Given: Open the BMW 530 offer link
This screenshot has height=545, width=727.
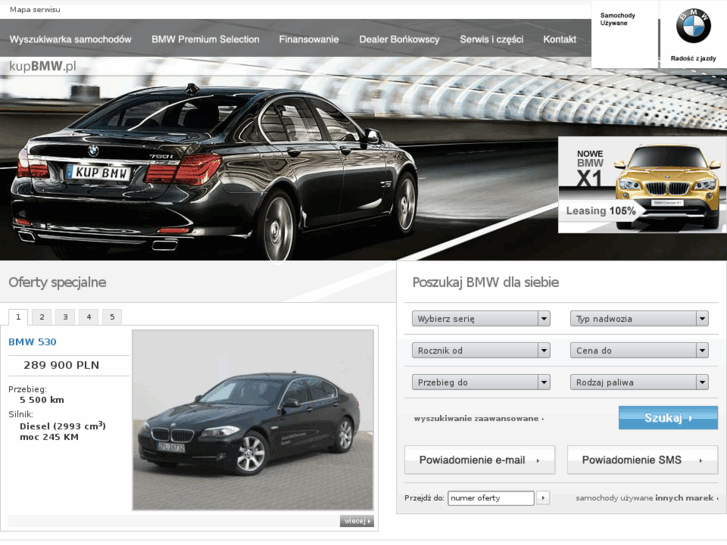Looking at the screenshot, I should pos(32,342).
